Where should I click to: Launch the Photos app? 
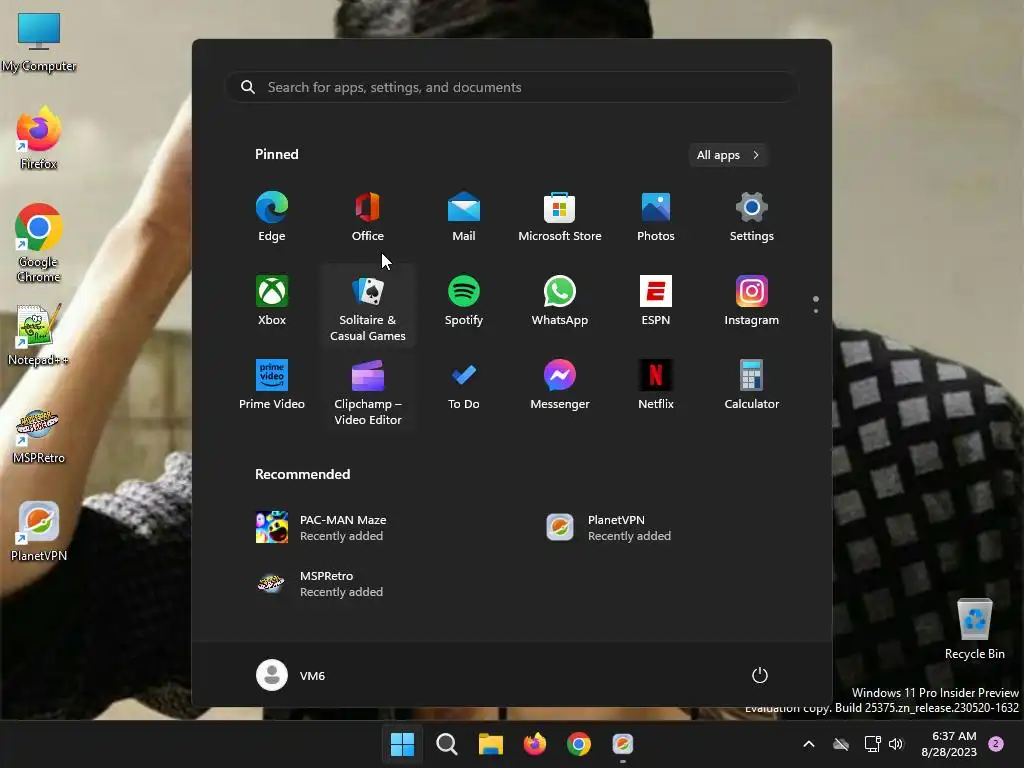pos(656,217)
